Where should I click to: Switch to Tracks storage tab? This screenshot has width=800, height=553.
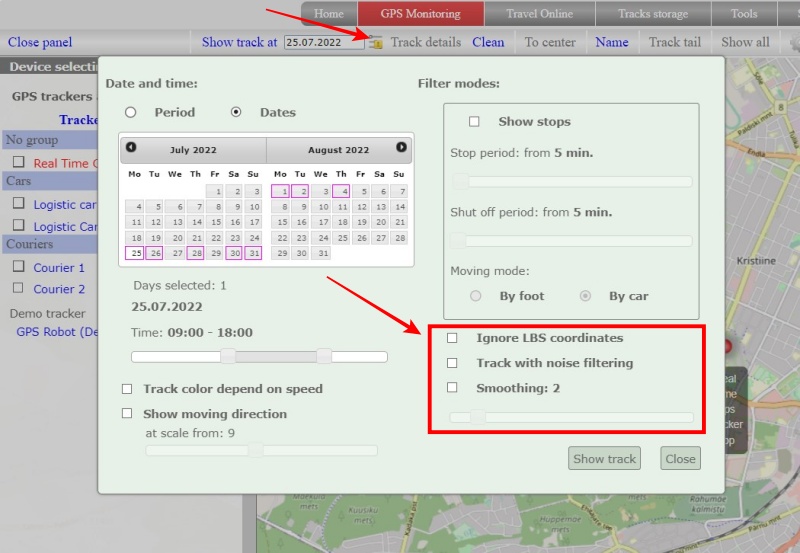653,14
